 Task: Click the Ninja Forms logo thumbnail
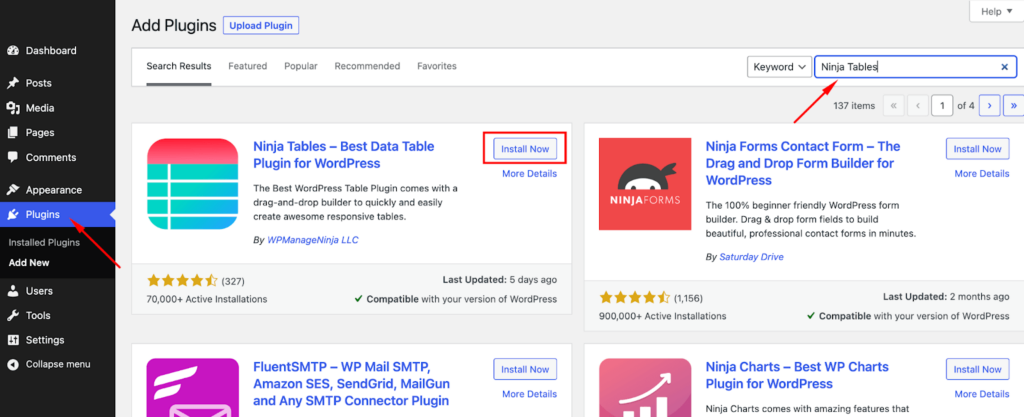(x=645, y=184)
